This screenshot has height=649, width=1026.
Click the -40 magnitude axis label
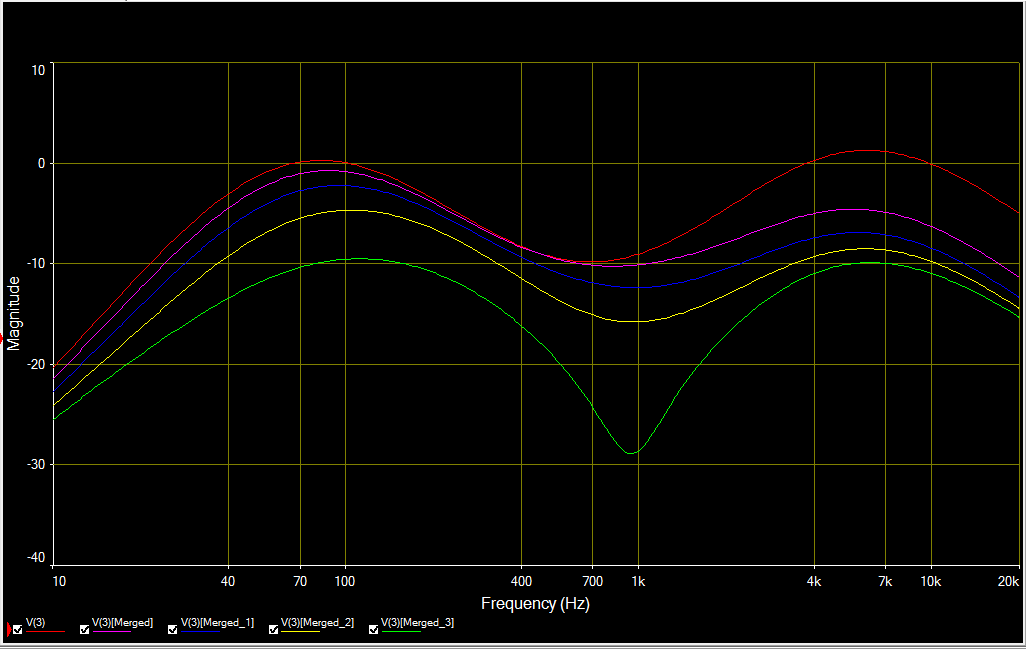coord(35,558)
